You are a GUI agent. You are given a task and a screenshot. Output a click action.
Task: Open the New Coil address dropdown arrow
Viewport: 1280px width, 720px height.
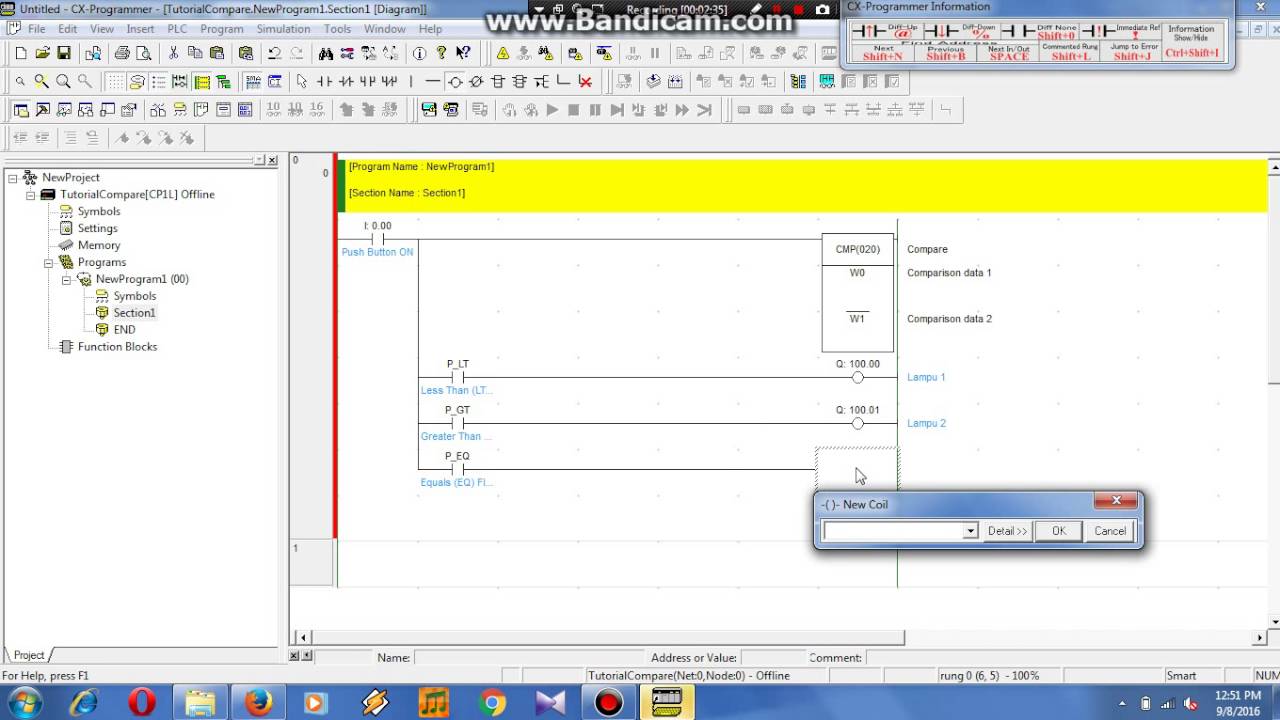(x=970, y=531)
